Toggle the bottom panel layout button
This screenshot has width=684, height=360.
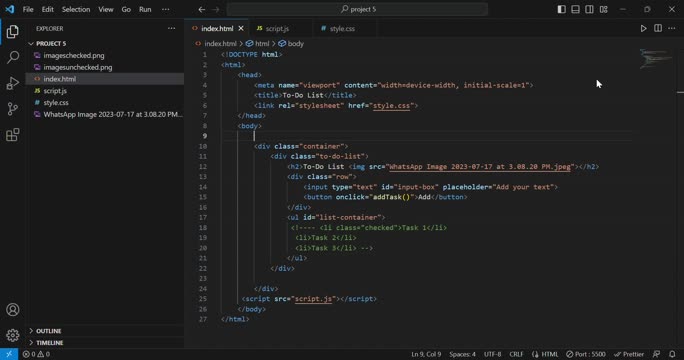tap(575, 9)
